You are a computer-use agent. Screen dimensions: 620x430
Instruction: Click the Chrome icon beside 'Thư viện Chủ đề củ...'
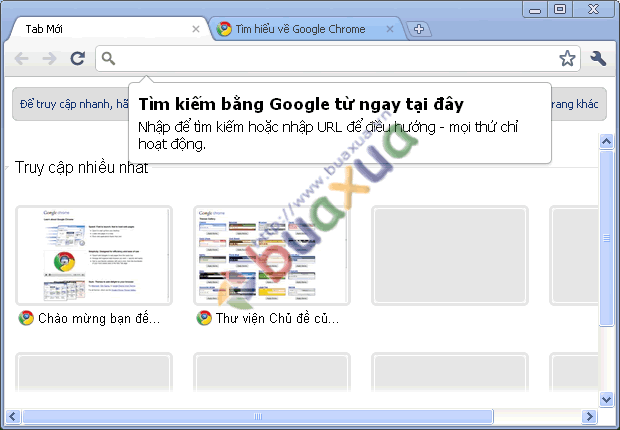204,318
